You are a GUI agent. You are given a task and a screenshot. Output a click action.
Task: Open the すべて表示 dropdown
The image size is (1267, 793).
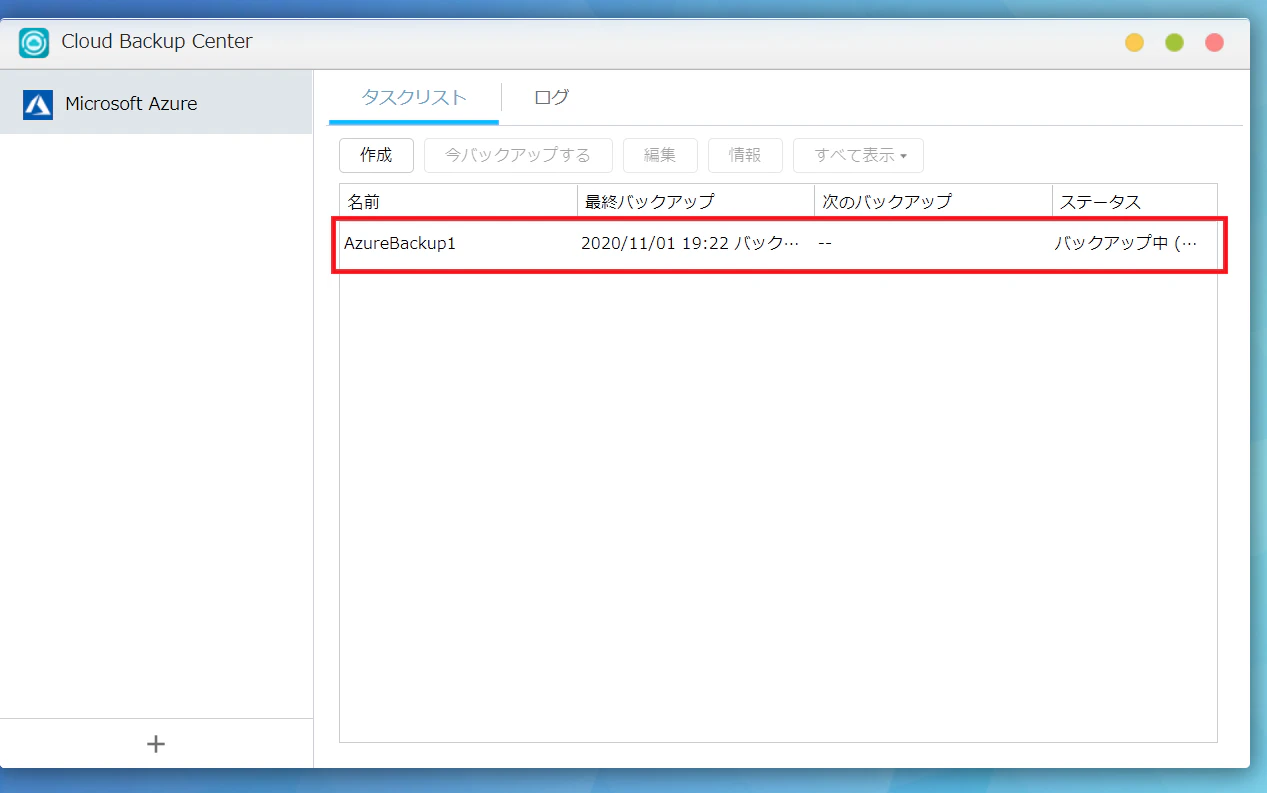(x=858, y=155)
